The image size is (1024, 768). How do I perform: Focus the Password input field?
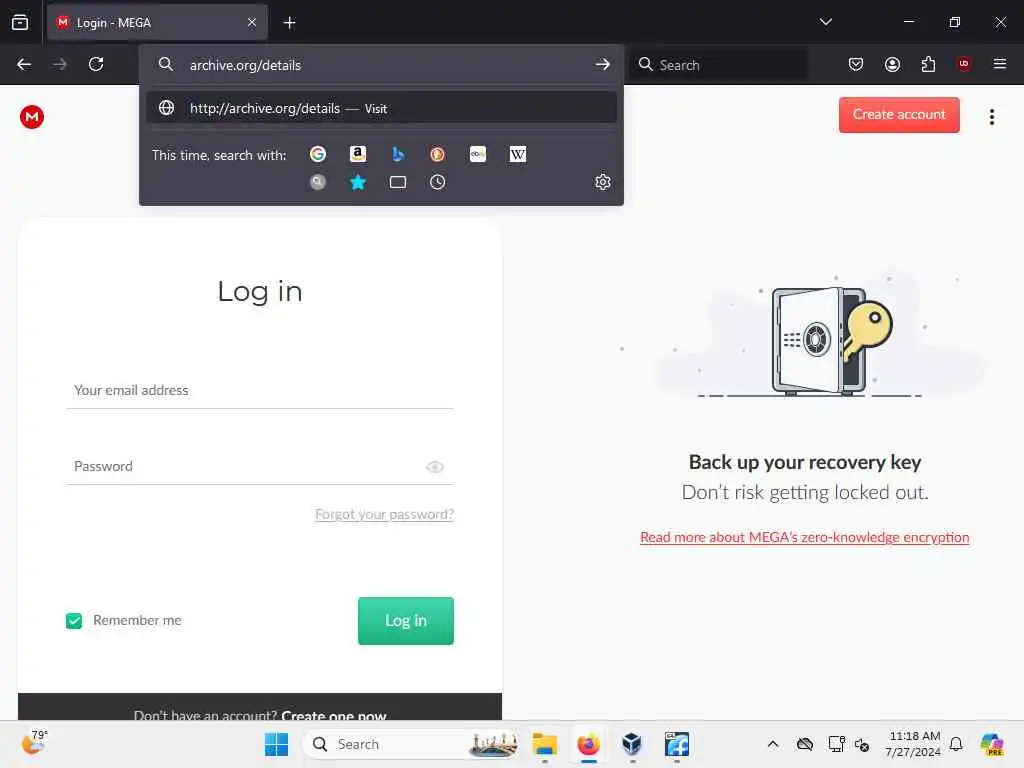[x=260, y=466]
